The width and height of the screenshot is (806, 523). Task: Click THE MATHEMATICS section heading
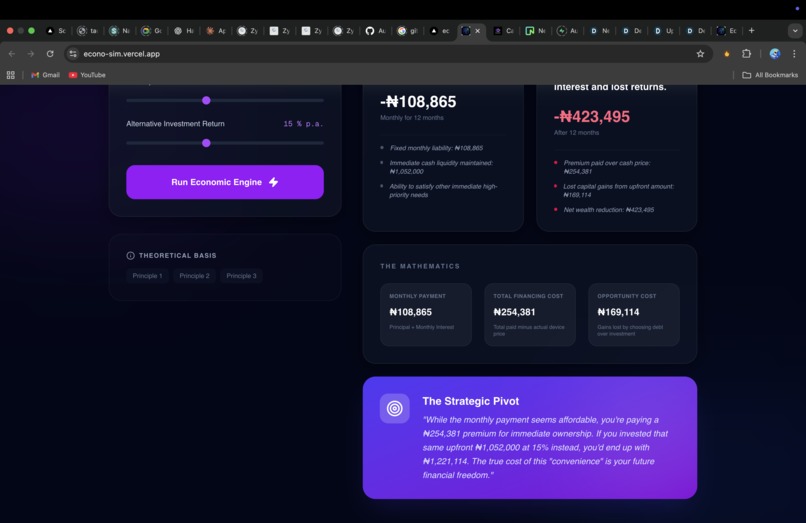[x=420, y=266]
